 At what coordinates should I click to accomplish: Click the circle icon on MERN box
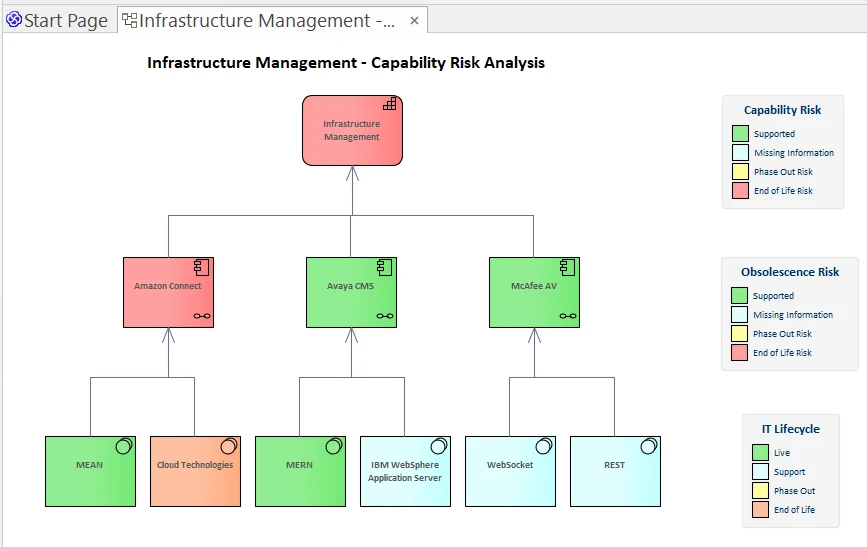pos(334,446)
